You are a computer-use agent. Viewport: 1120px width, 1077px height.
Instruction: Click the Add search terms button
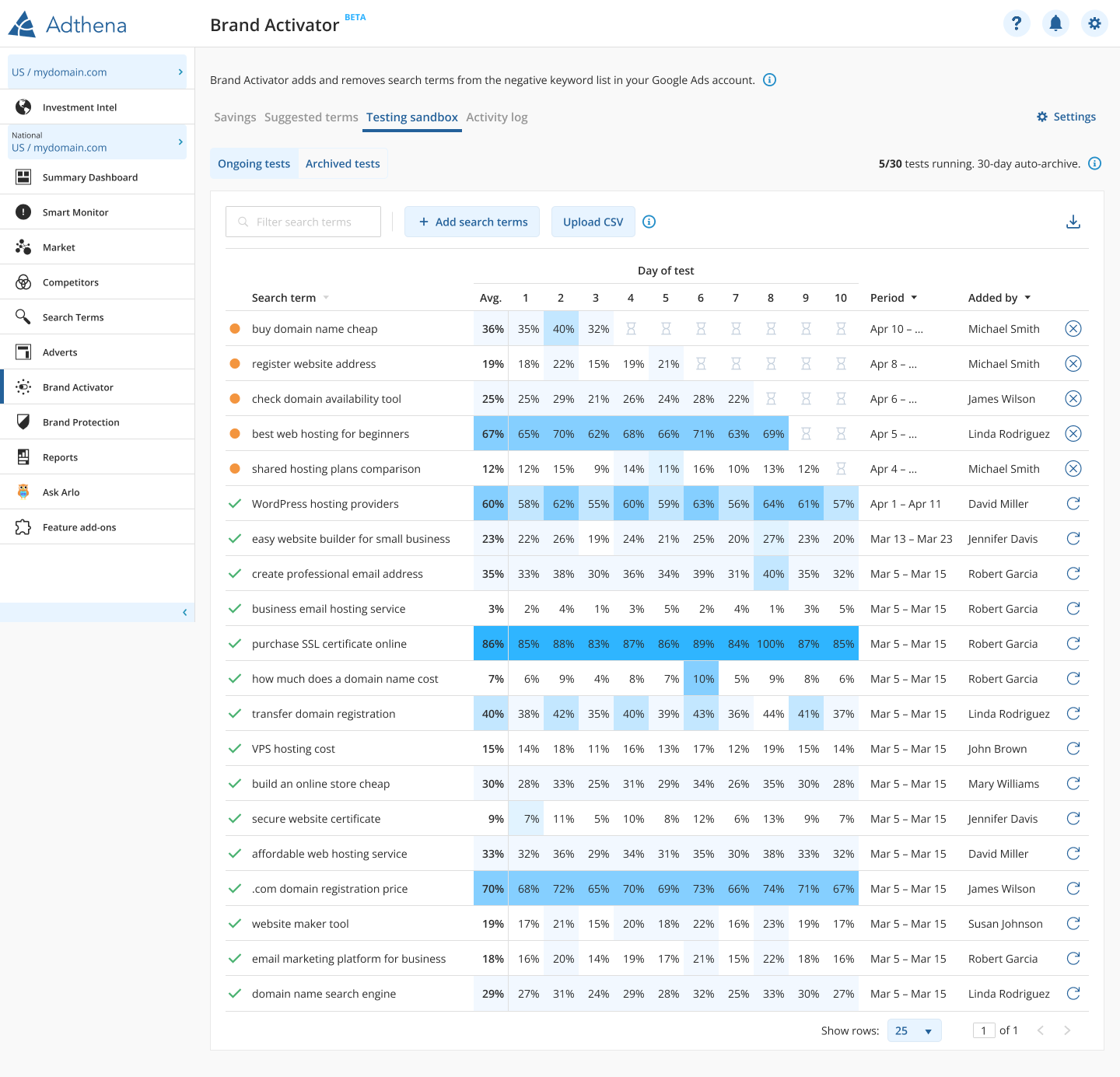(472, 222)
